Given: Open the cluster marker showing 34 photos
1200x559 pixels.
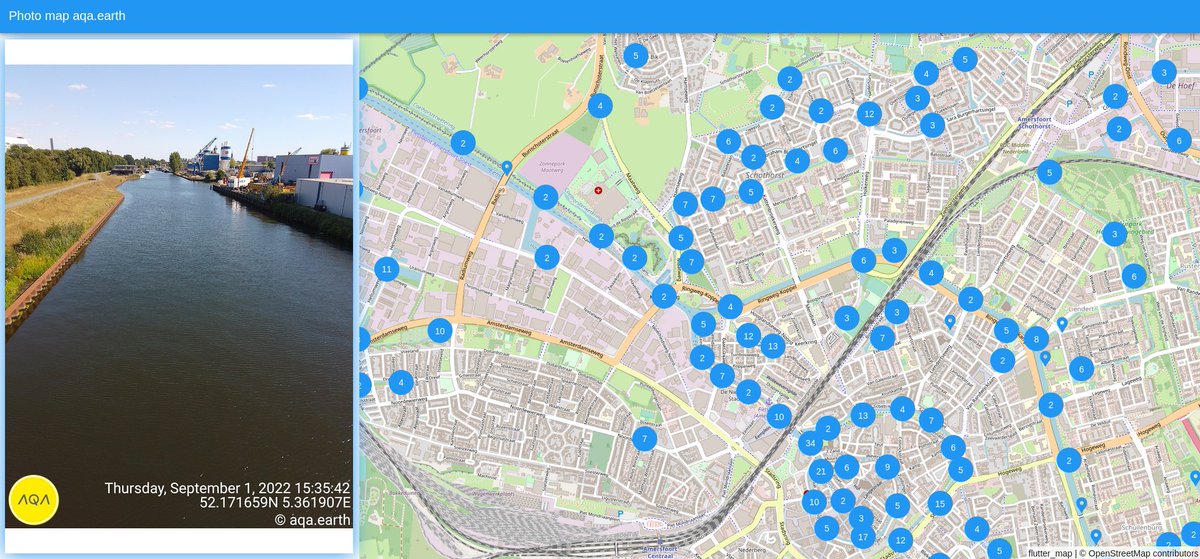Looking at the screenshot, I should coord(810,443).
